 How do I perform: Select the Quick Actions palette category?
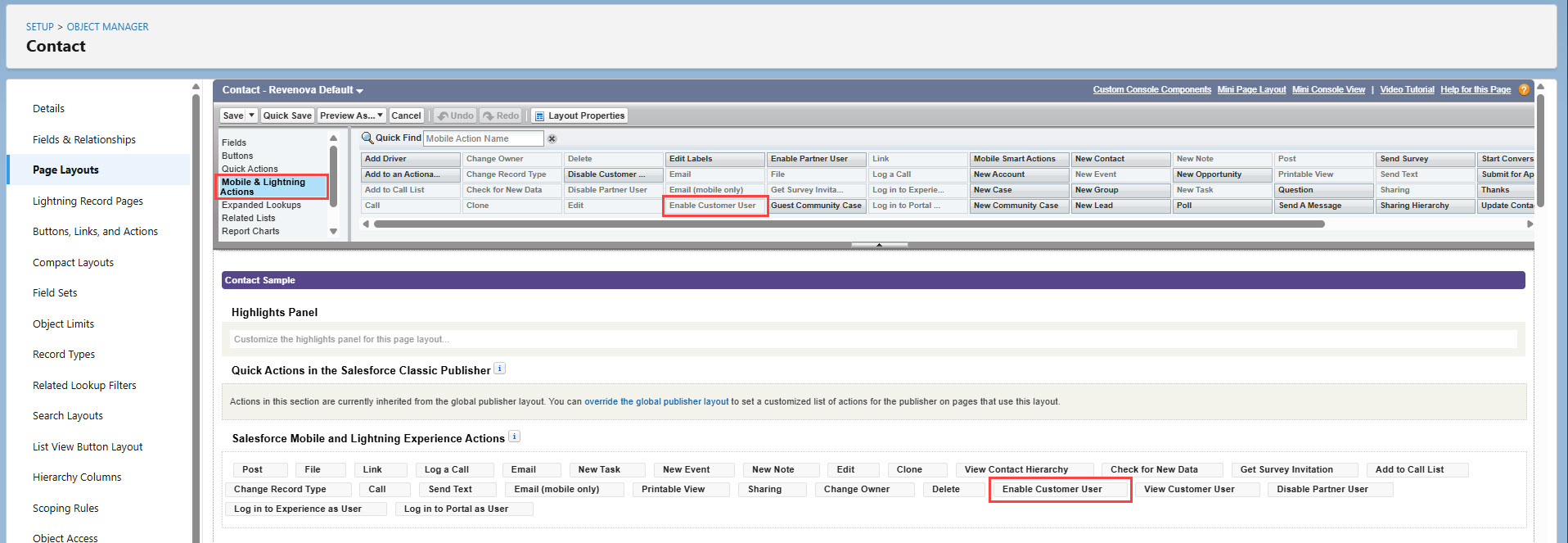(x=250, y=169)
